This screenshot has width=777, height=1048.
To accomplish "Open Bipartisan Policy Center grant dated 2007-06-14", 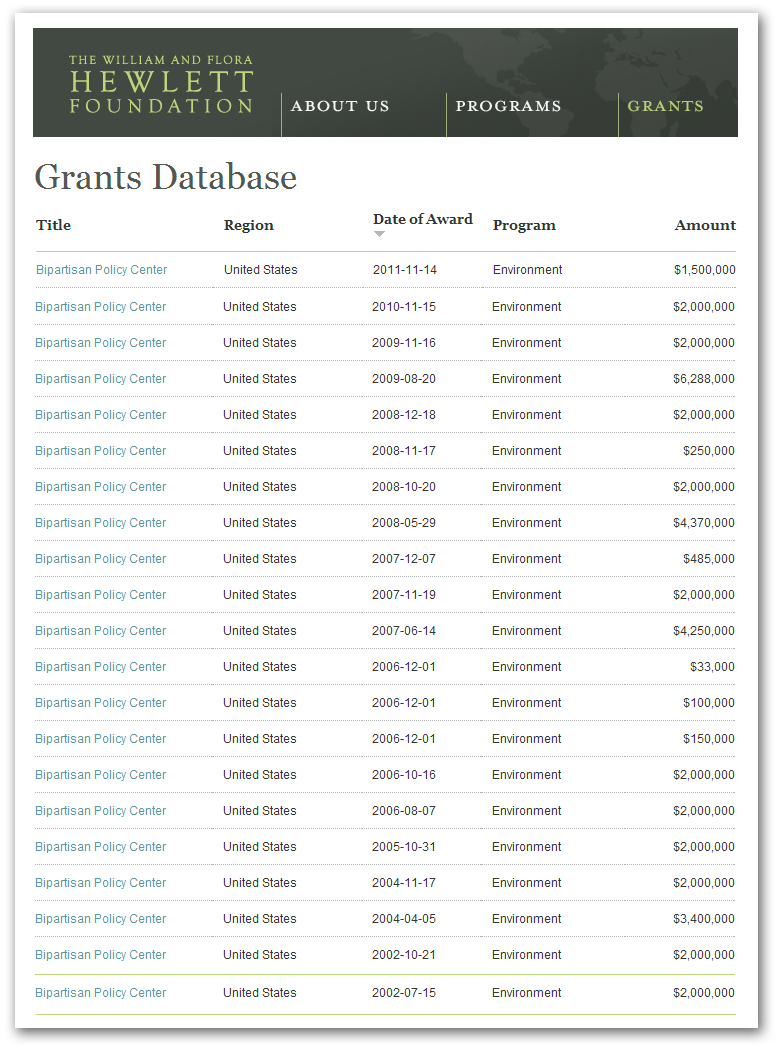I will tap(100, 632).
